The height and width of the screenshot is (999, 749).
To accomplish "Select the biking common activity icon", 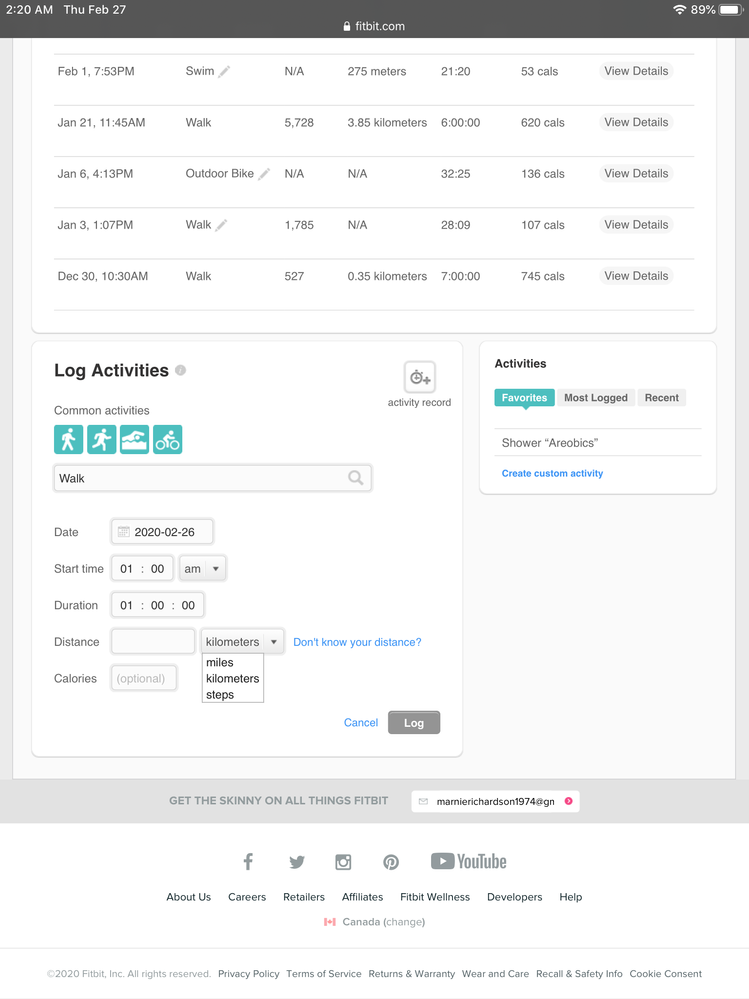I will (x=168, y=440).
